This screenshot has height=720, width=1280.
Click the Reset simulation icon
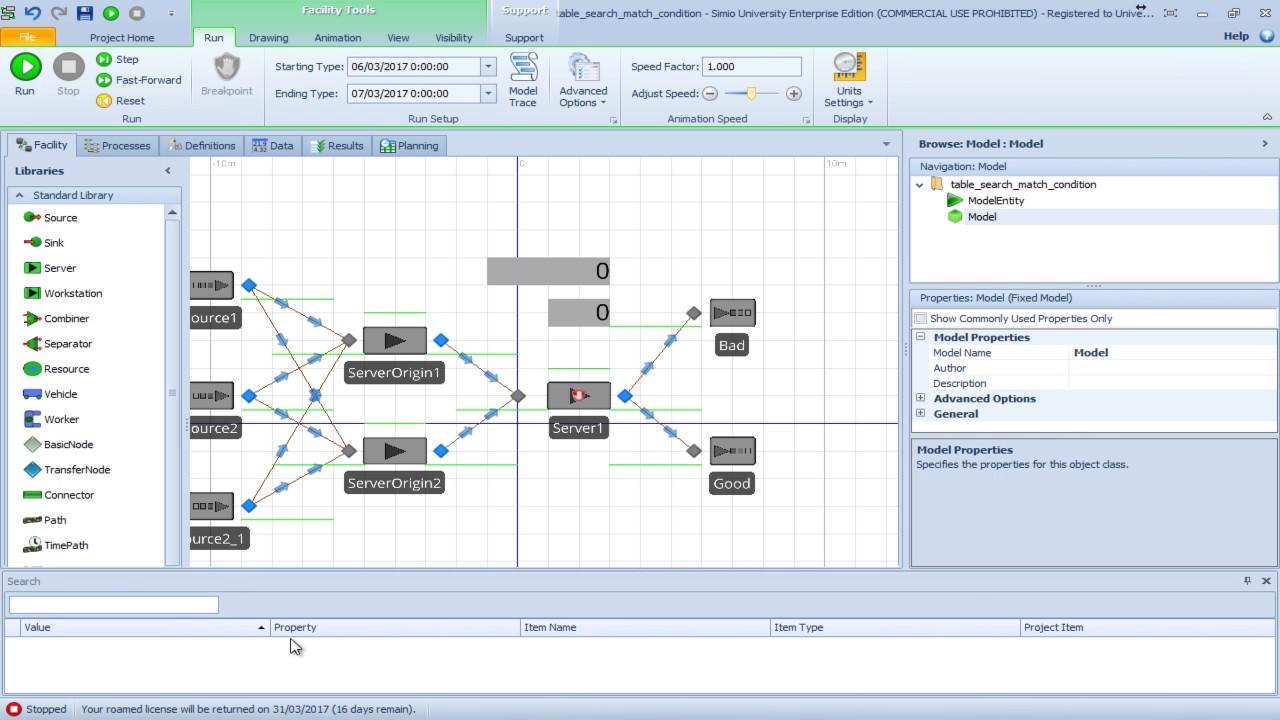[x=104, y=101]
